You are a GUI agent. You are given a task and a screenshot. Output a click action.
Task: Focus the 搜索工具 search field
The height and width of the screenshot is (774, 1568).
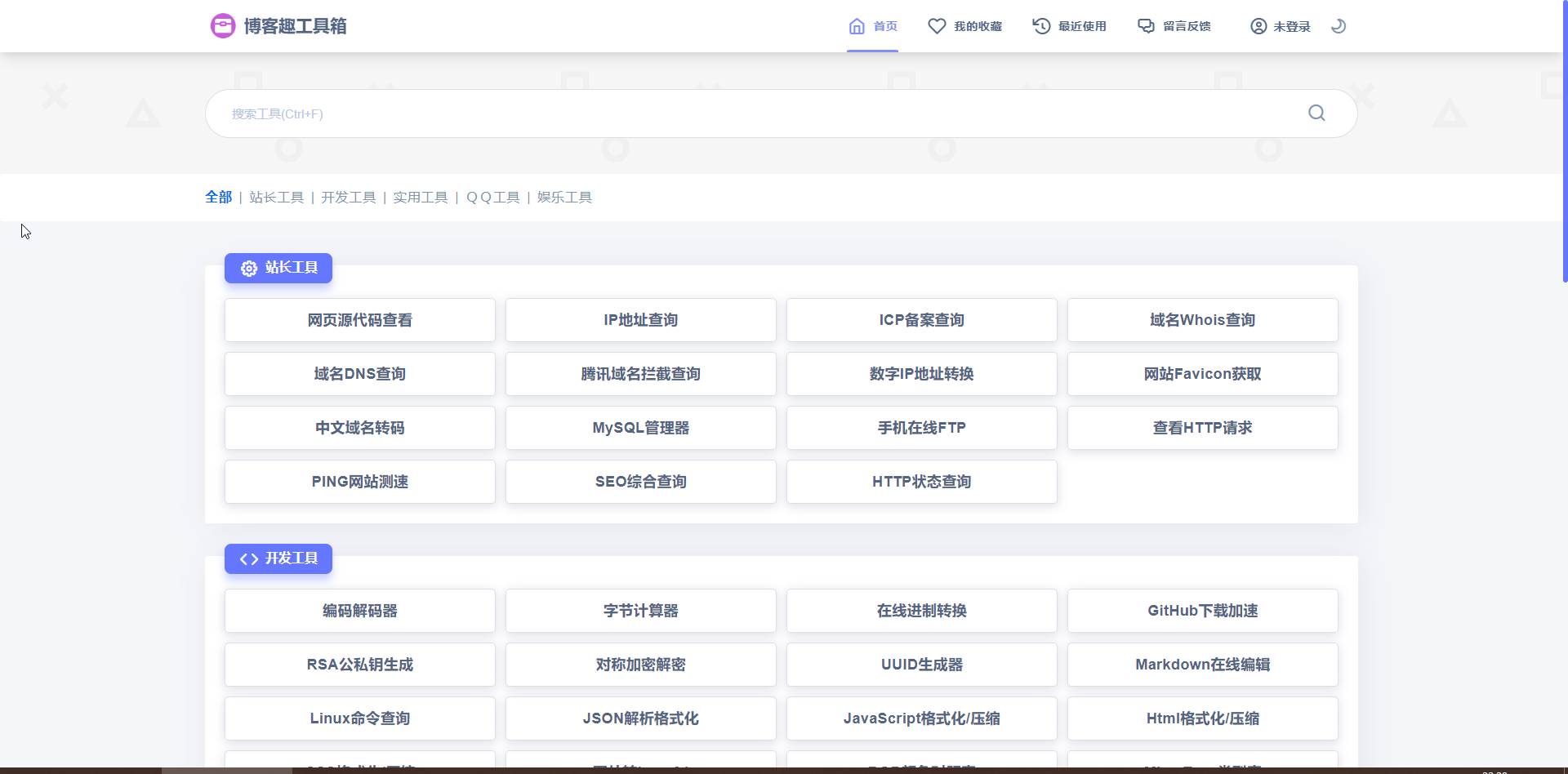tap(782, 113)
